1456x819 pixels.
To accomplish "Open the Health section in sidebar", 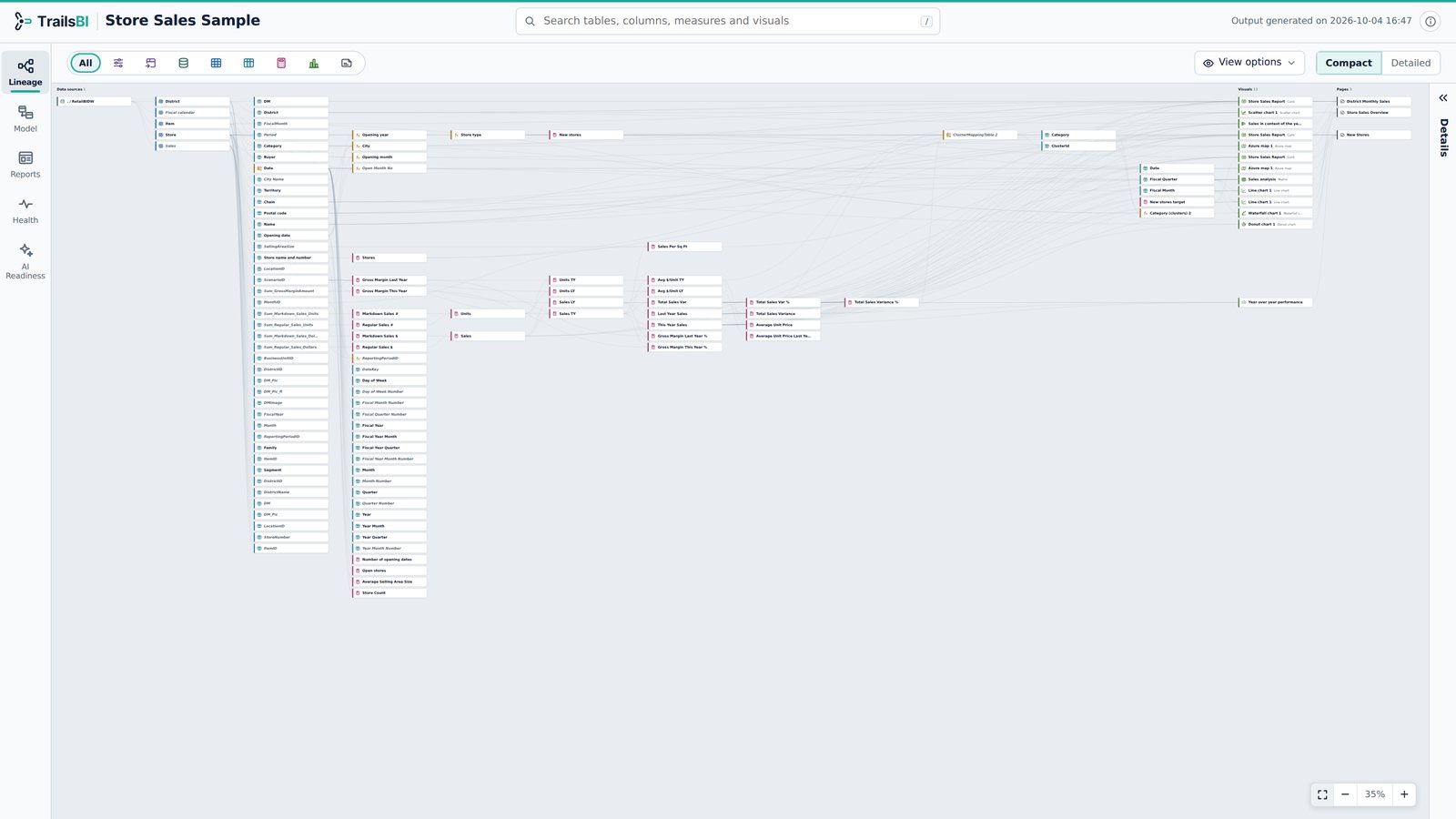I will (25, 211).
